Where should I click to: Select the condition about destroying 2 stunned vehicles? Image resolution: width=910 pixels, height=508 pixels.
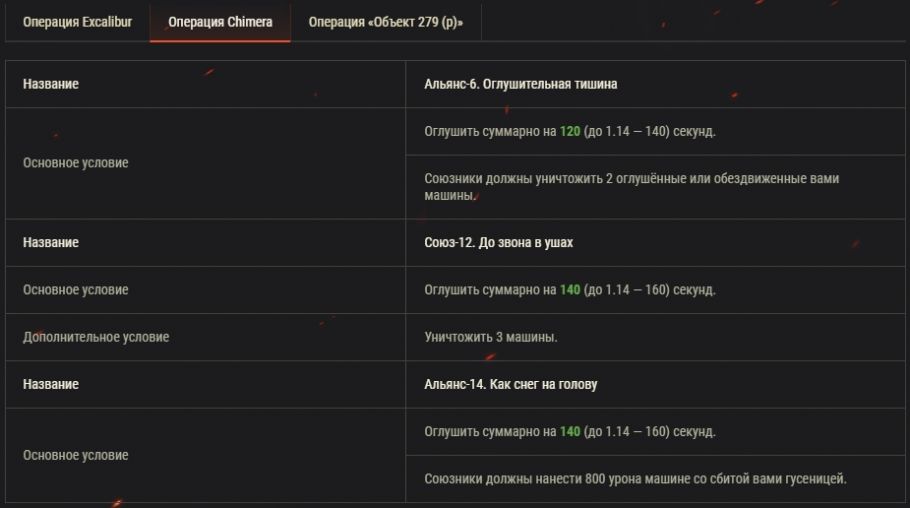click(x=631, y=187)
